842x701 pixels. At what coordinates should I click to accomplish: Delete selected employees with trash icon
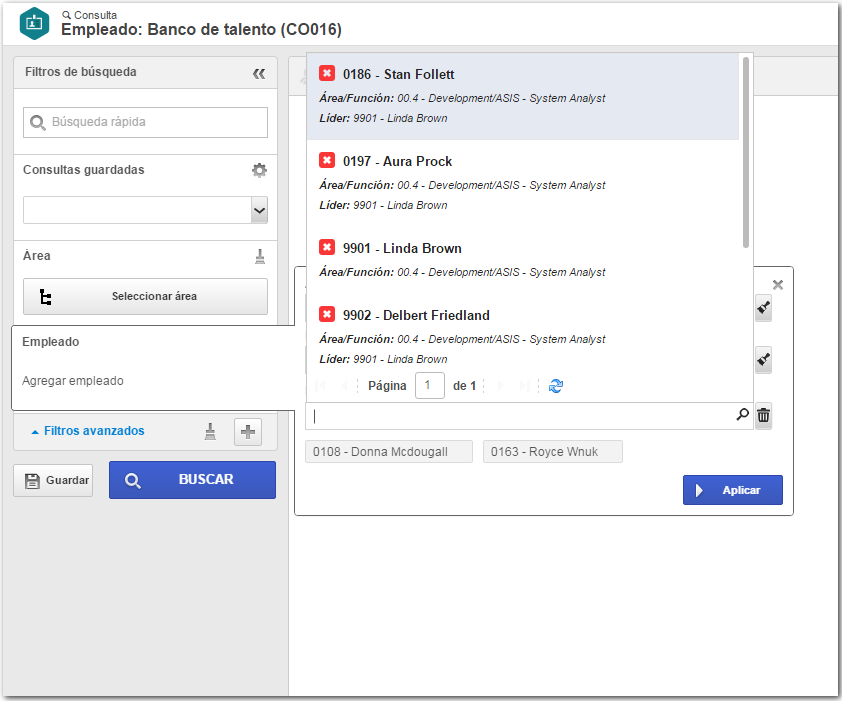pos(764,415)
